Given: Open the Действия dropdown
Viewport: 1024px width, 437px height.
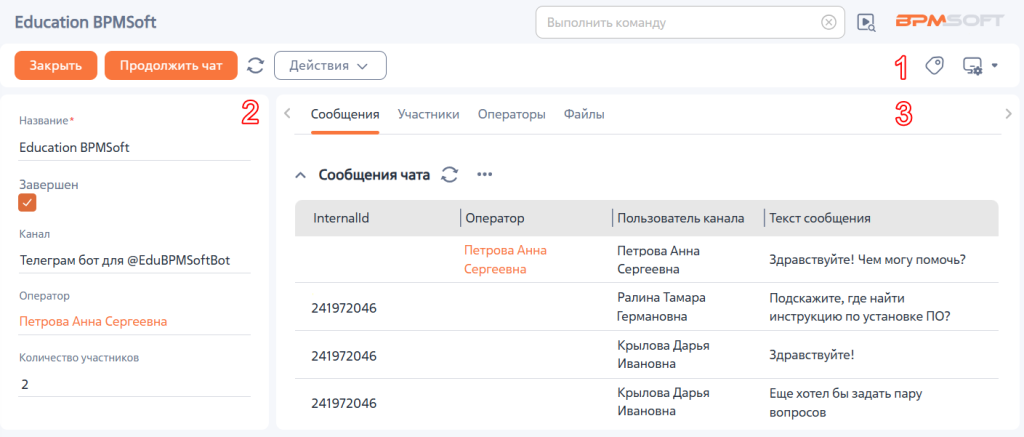Looking at the screenshot, I should (330, 65).
